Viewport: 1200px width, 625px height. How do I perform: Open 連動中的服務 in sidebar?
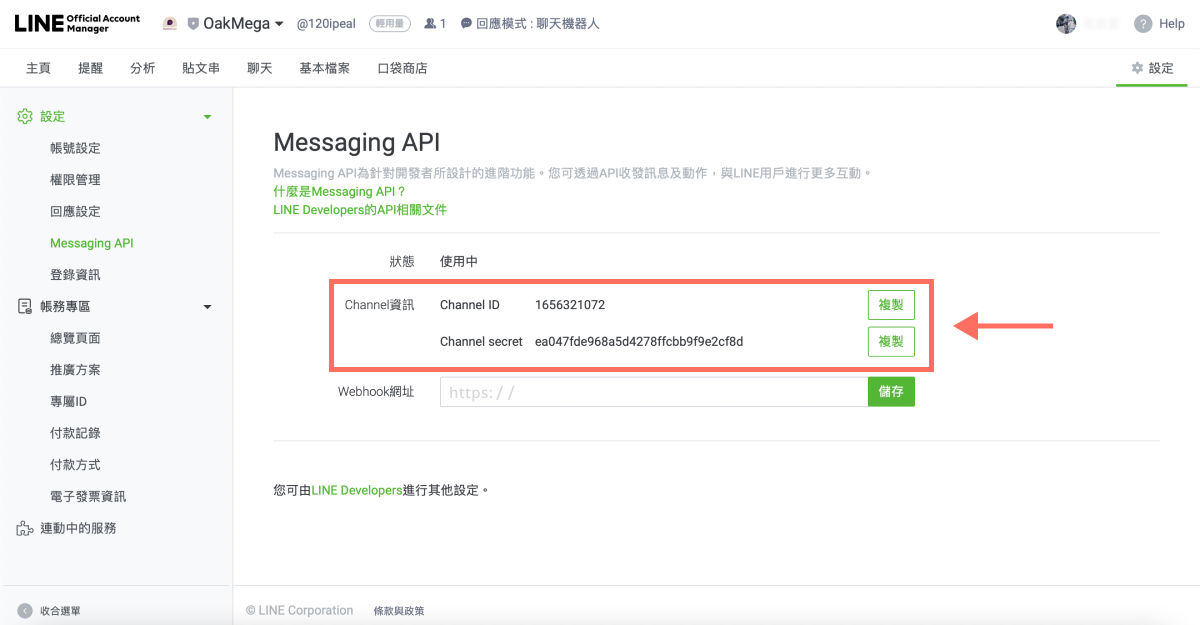(x=78, y=528)
